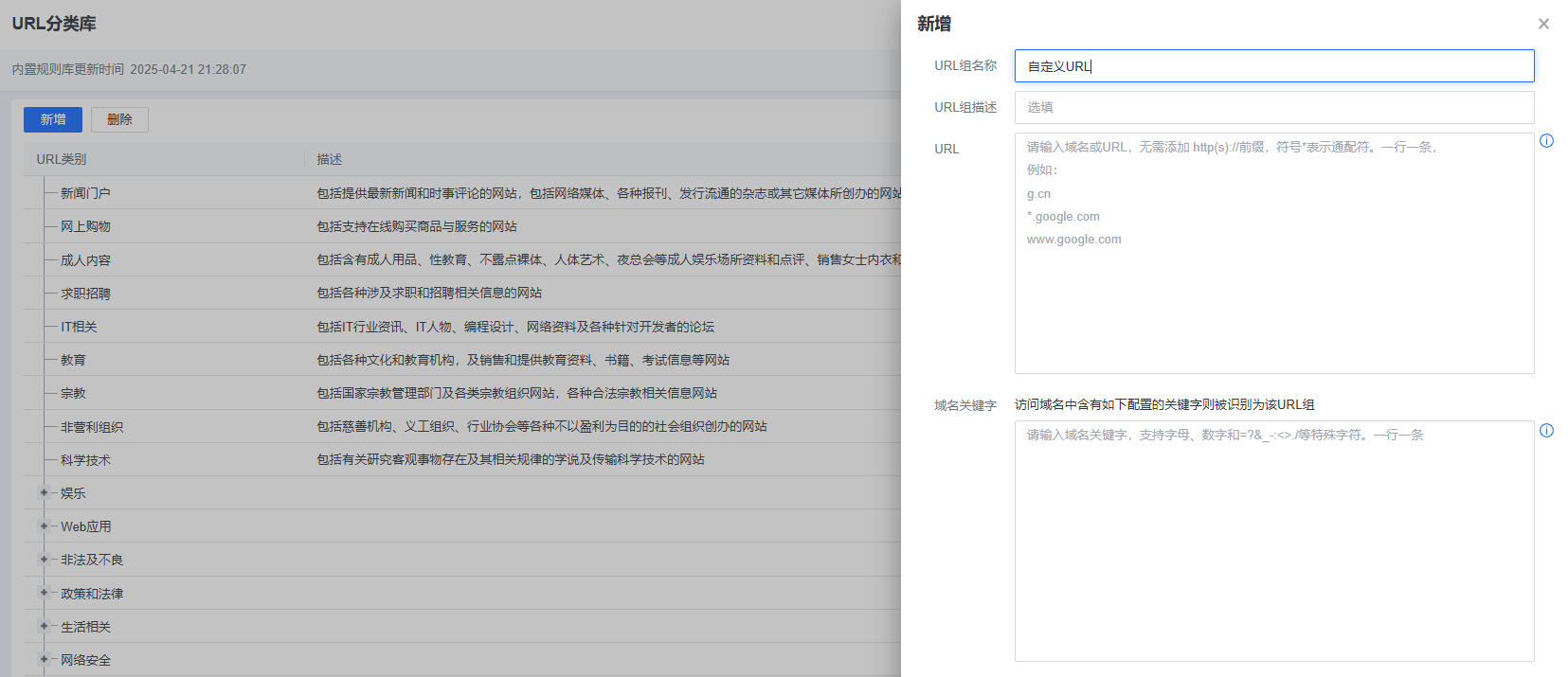Click into the URL list textarea
The image size is (1568, 677).
1273,303
